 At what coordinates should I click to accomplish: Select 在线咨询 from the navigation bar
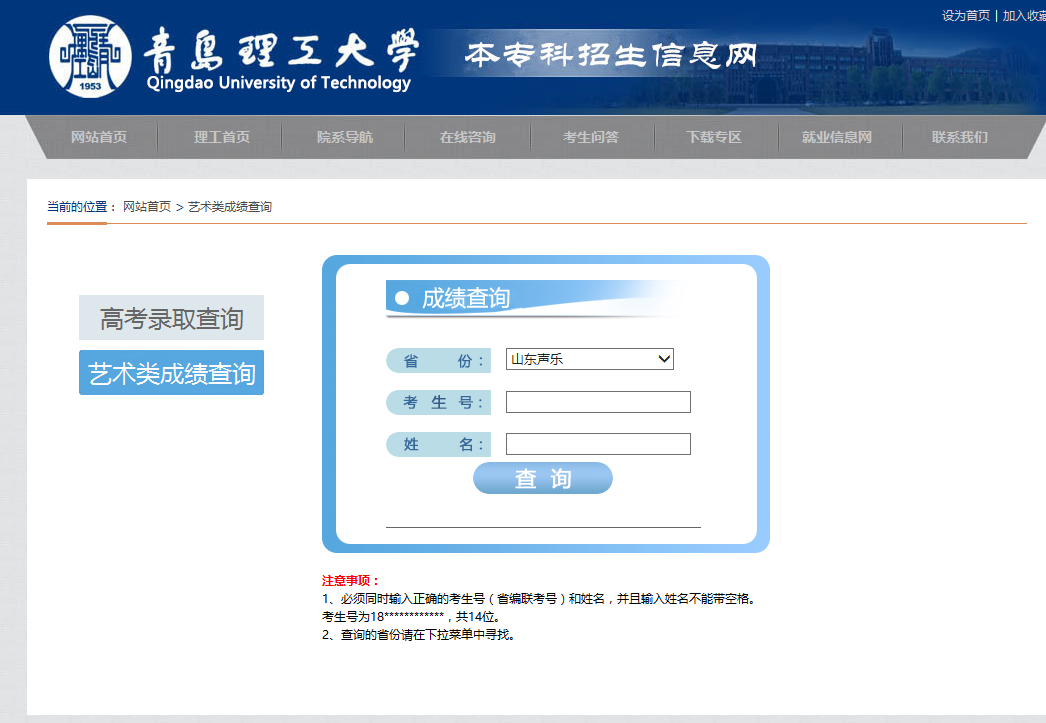(468, 137)
